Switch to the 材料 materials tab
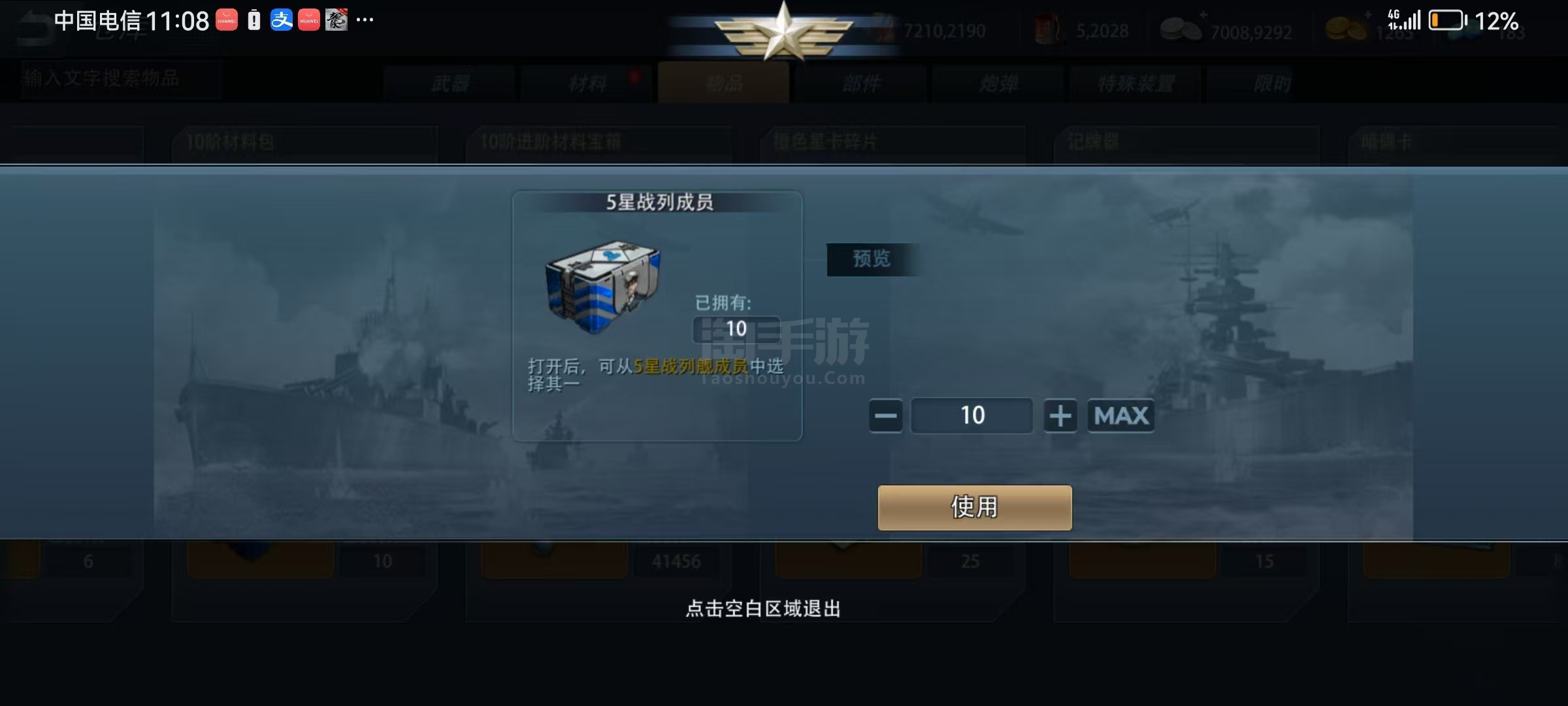The width and height of the screenshot is (1568, 706). tap(587, 84)
